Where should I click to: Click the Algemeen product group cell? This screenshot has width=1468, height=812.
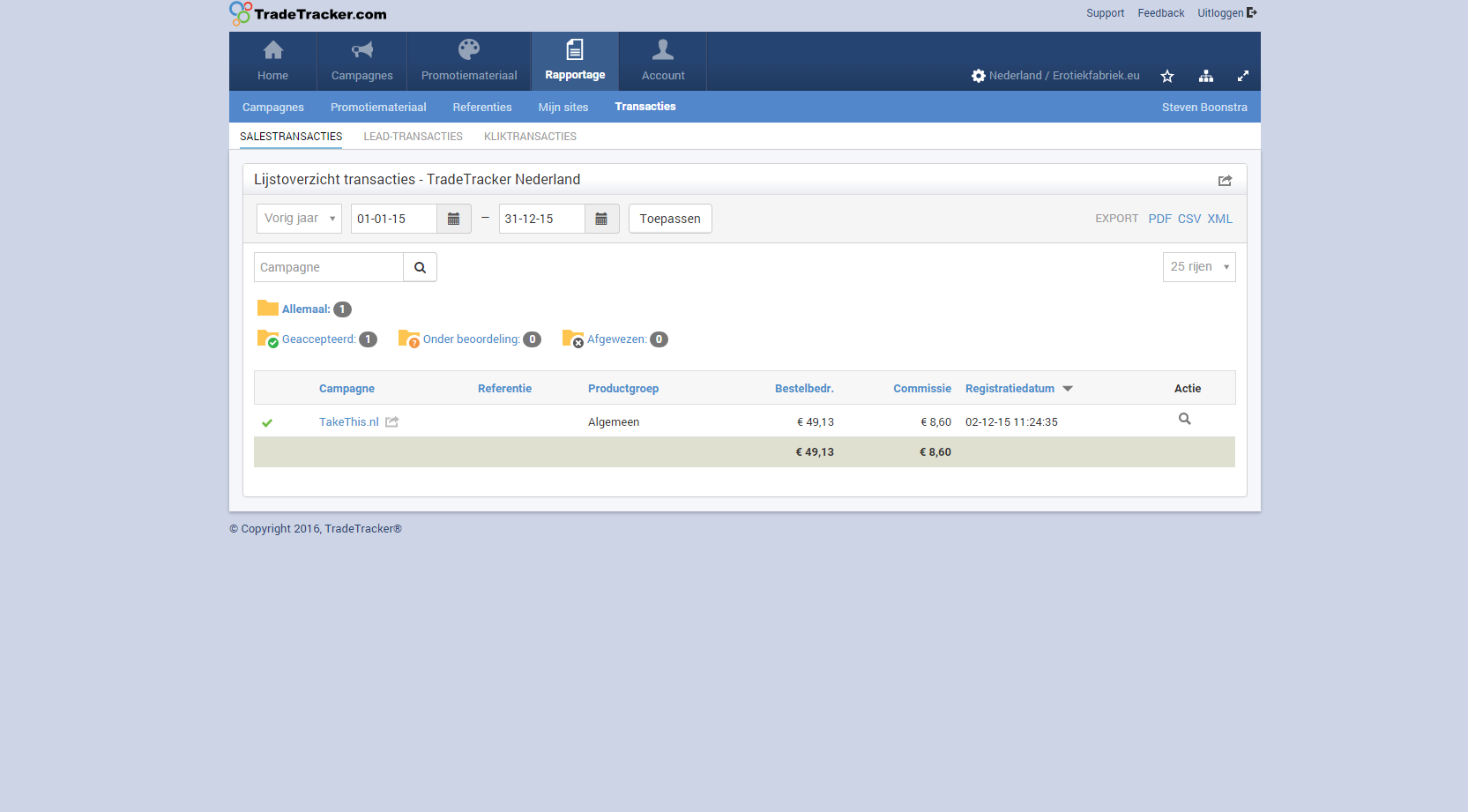[x=614, y=422]
